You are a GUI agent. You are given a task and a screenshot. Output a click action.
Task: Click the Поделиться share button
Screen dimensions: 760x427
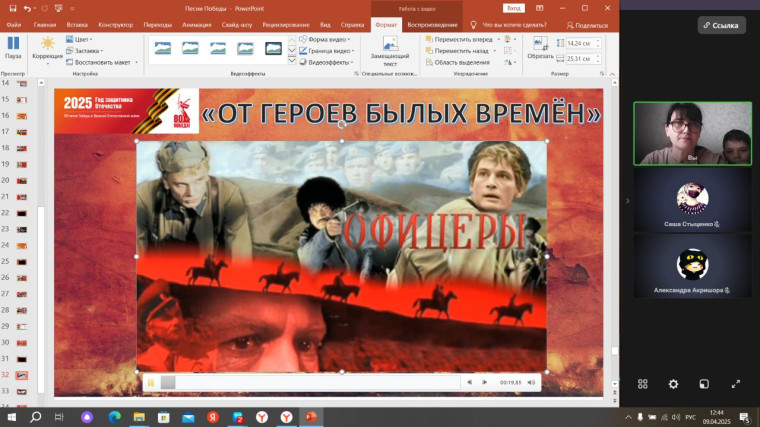point(587,25)
